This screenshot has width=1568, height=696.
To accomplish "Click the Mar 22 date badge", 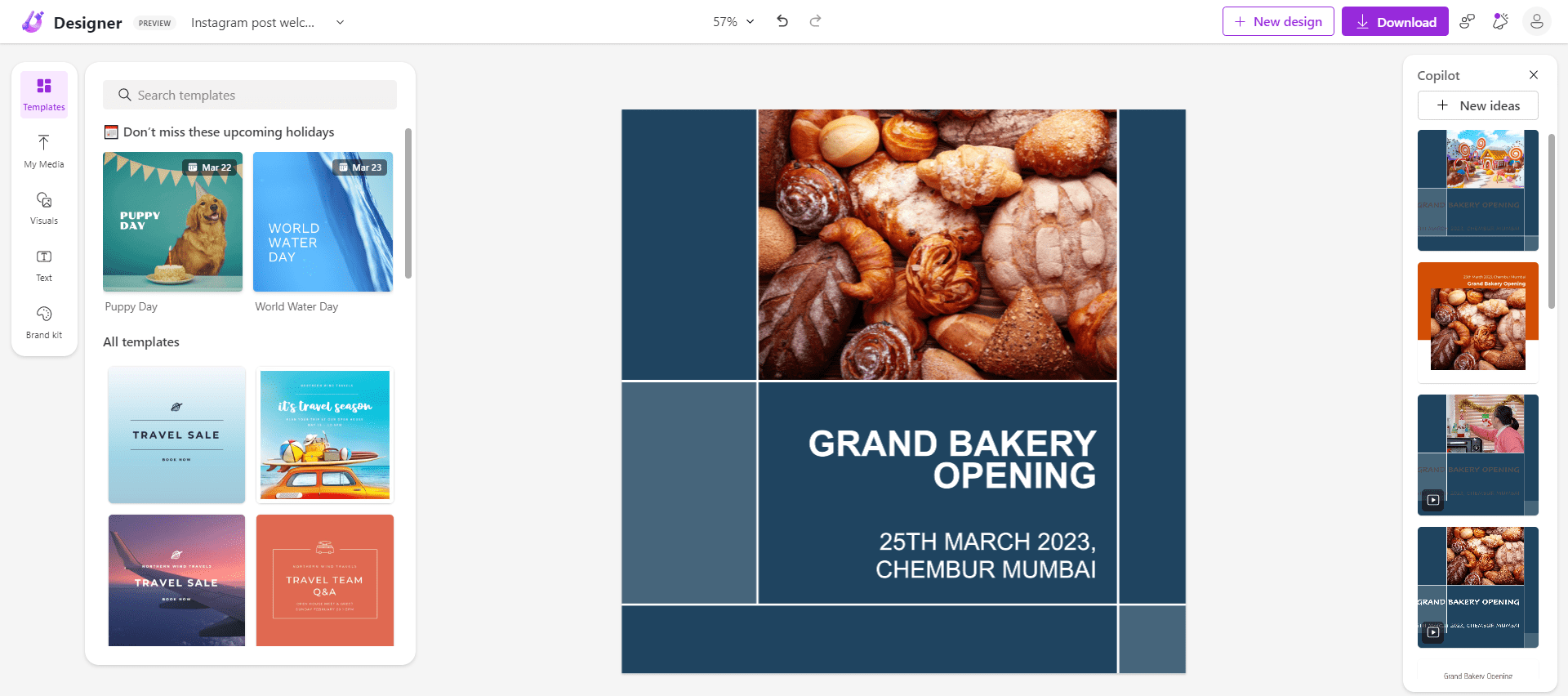I will point(210,167).
